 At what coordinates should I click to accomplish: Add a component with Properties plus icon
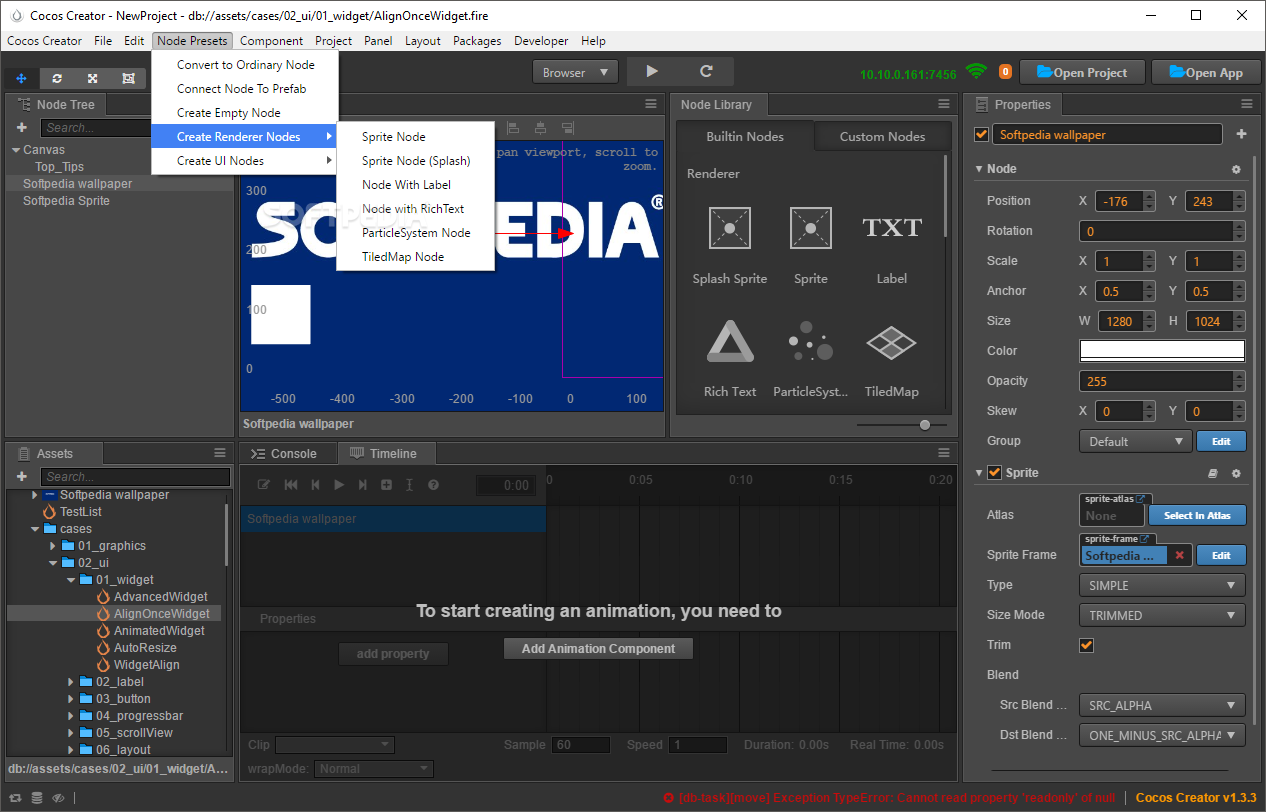(1241, 134)
